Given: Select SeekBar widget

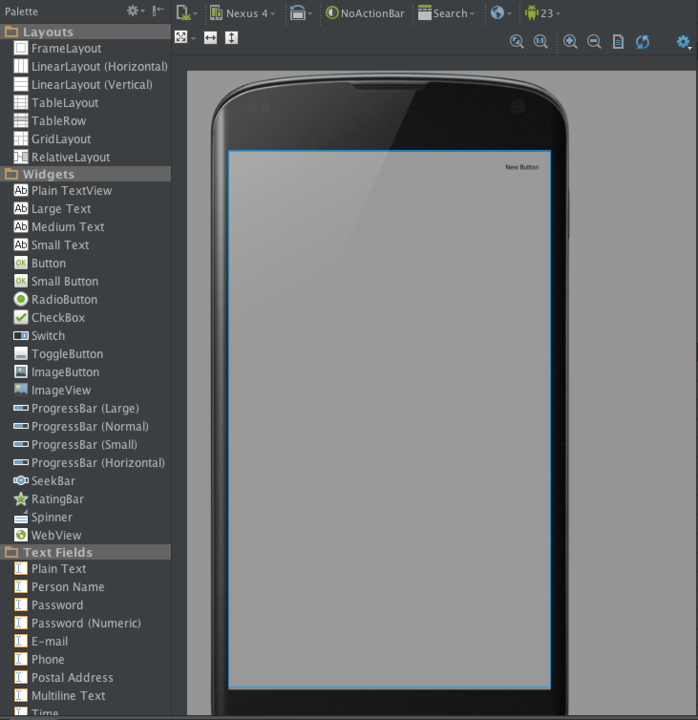Looking at the screenshot, I should point(85,481).
